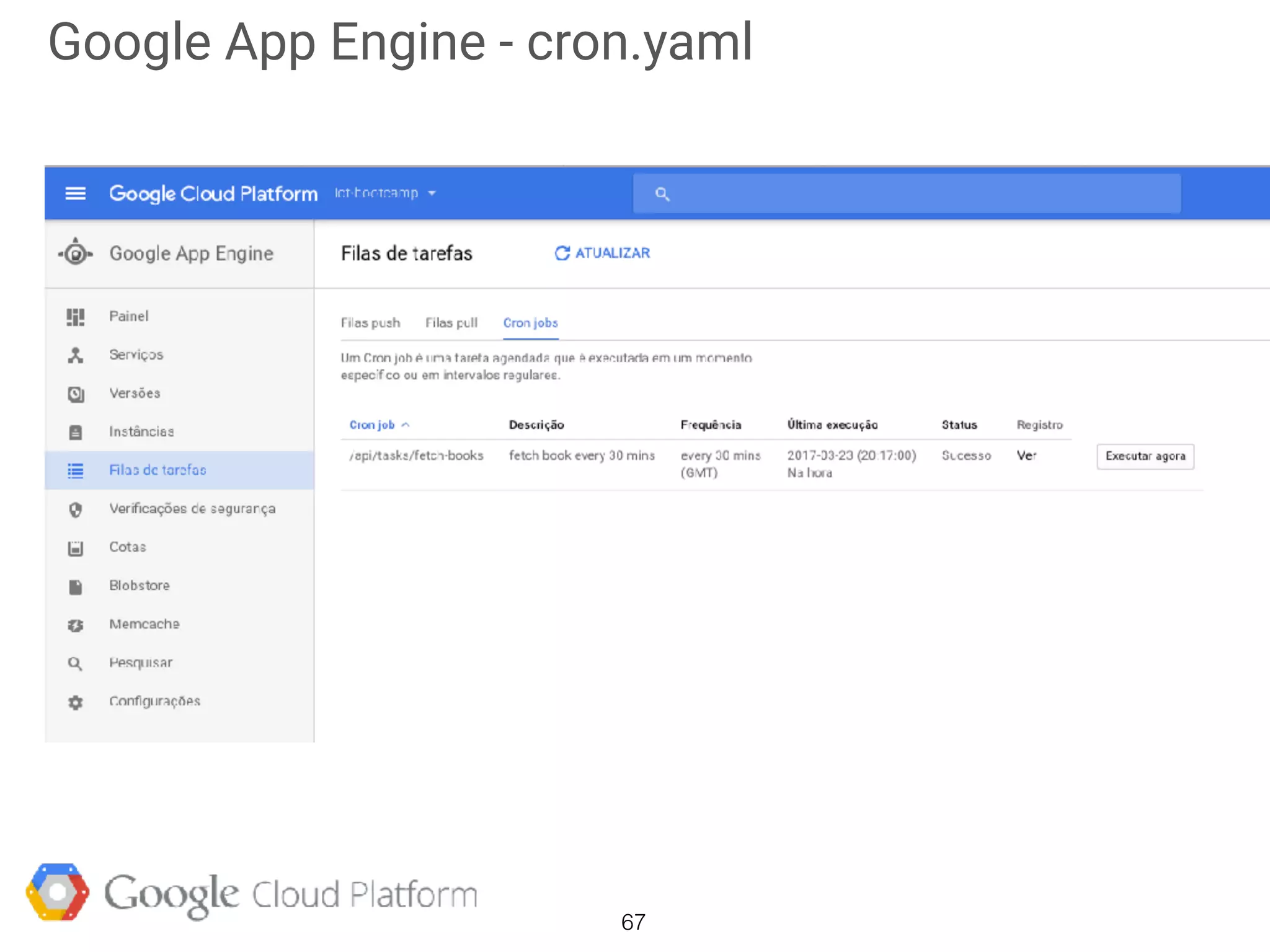The width and height of the screenshot is (1270, 952).
Task: Click the 'every 30 mins (GMT)' frequency cell
Action: click(721, 464)
